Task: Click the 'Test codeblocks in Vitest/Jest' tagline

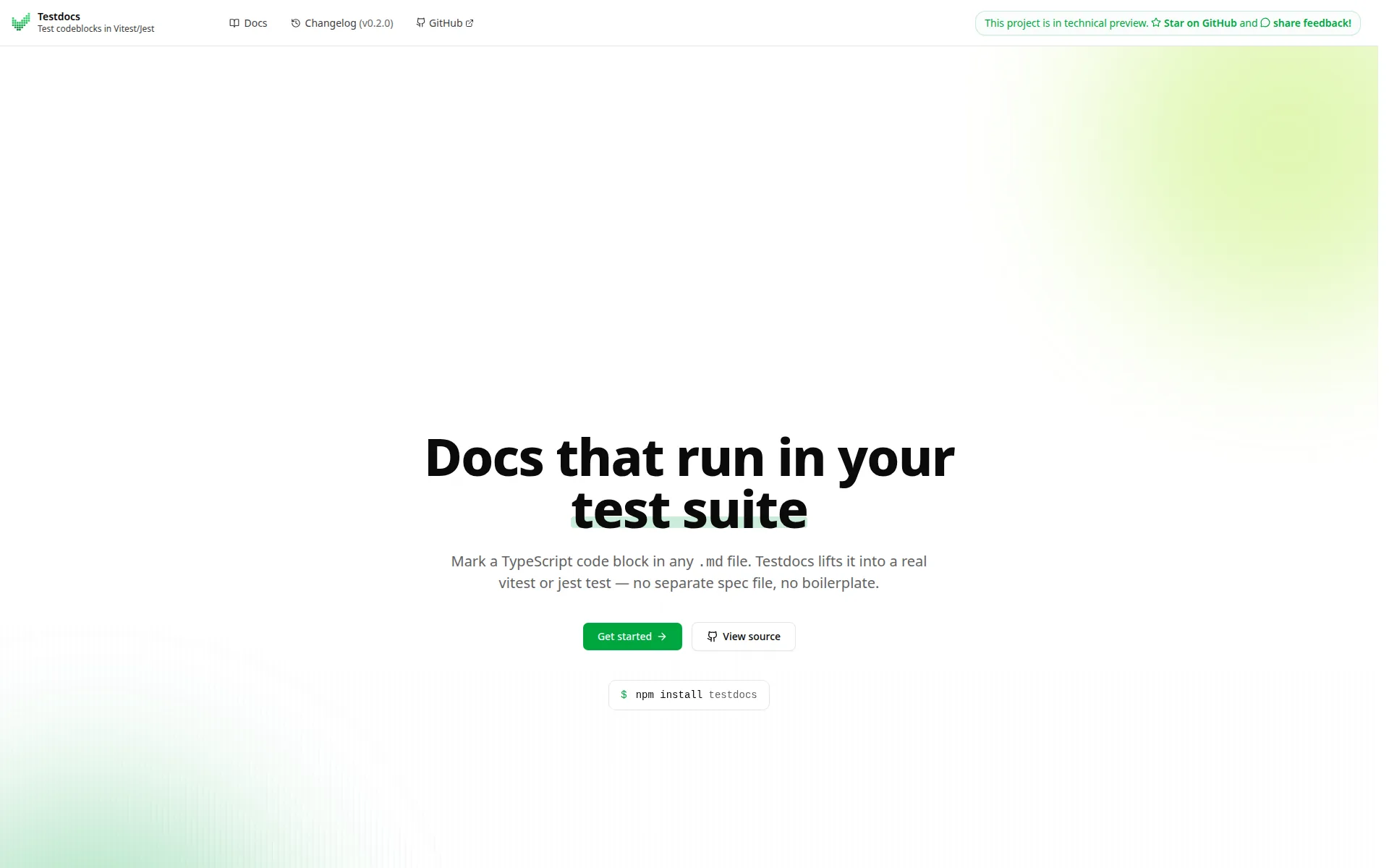Action: 97,29
